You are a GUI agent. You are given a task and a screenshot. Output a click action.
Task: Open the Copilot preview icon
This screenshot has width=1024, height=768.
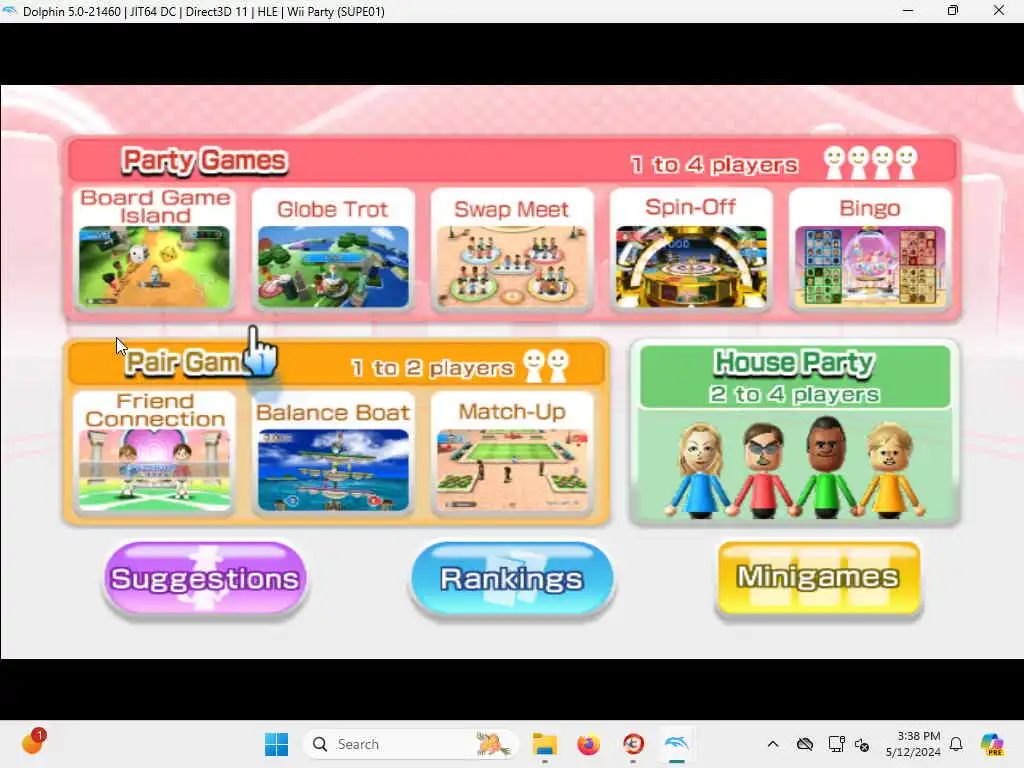tap(992, 744)
